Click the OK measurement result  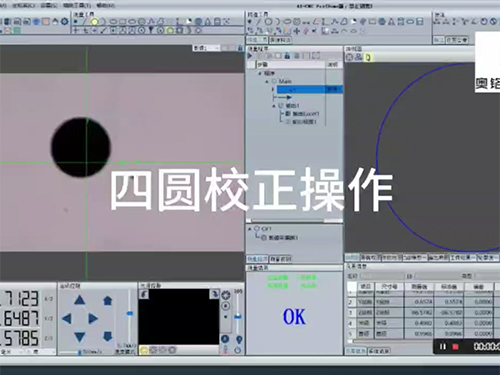pyautogui.click(x=294, y=317)
